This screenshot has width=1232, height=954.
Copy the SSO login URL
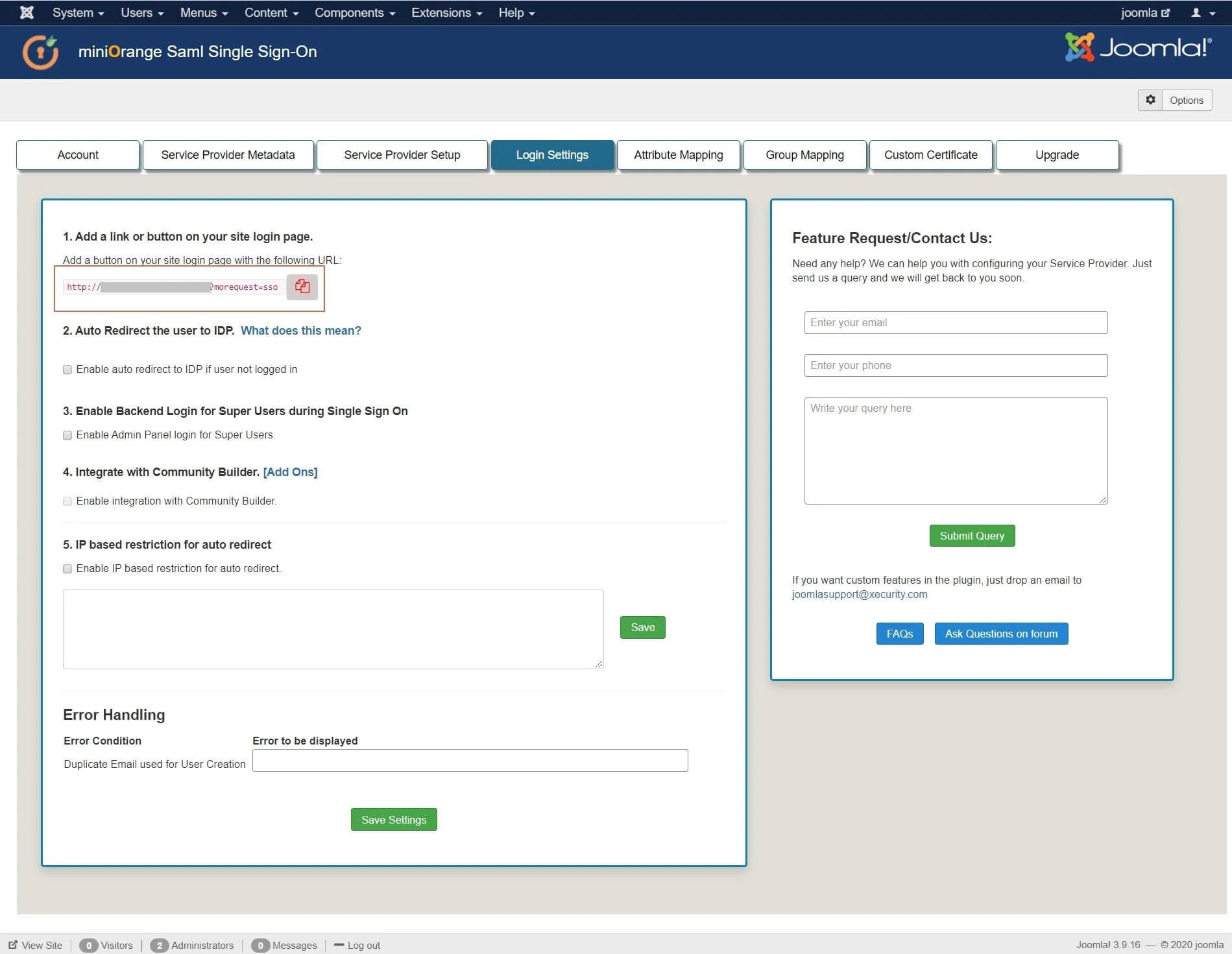(x=302, y=287)
